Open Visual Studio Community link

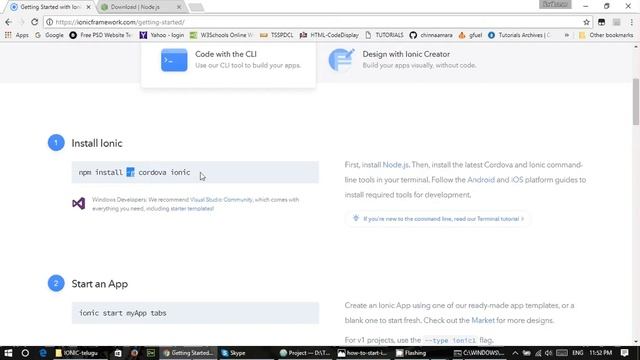pyautogui.click(x=221, y=200)
